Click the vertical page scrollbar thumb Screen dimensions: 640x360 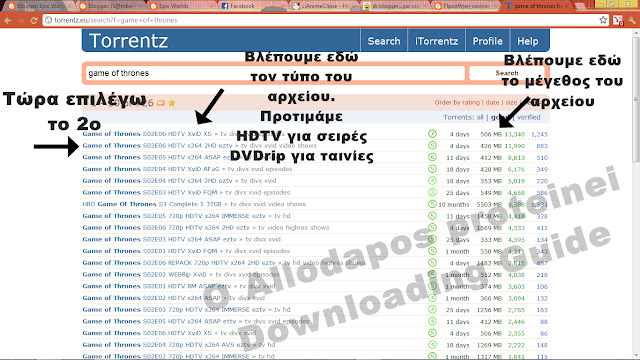coord(636,100)
